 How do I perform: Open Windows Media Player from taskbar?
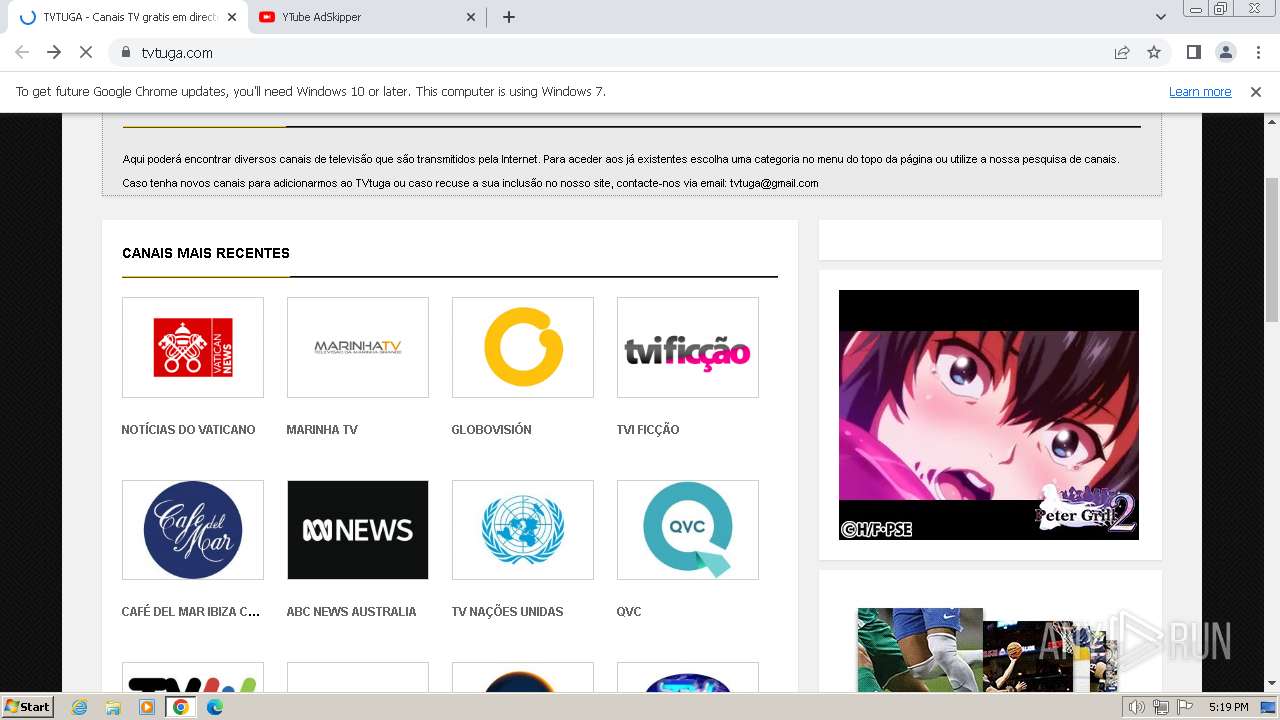point(147,706)
